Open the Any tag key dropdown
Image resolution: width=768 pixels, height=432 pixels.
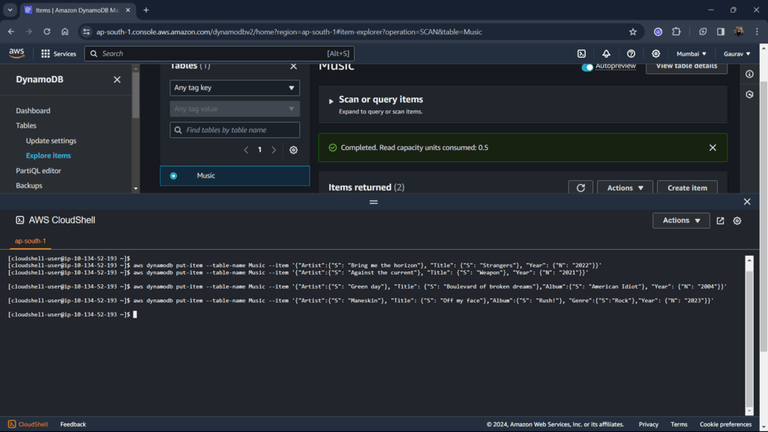[235, 88]
